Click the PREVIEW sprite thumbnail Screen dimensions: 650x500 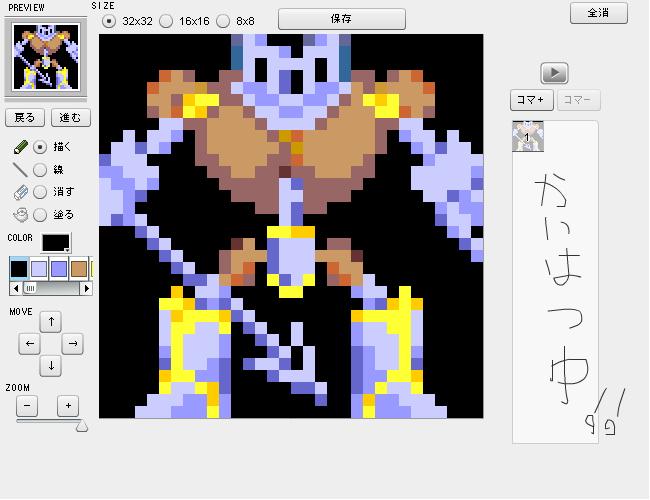(46, 57)
